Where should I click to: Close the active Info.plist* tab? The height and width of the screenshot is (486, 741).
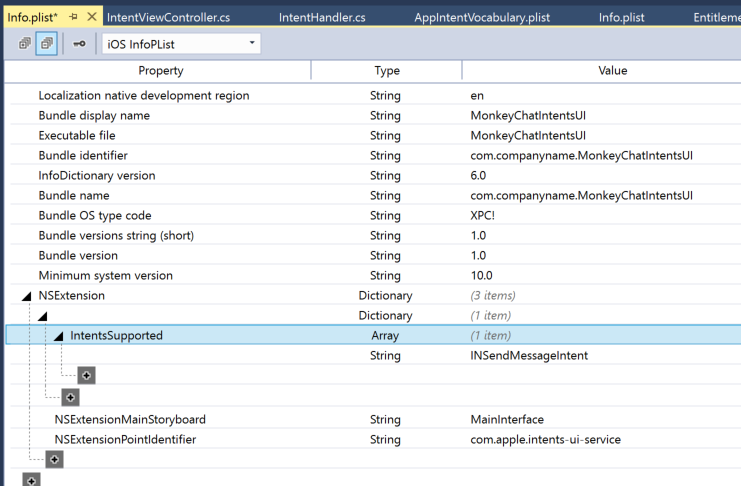click(x=92, y=17)
